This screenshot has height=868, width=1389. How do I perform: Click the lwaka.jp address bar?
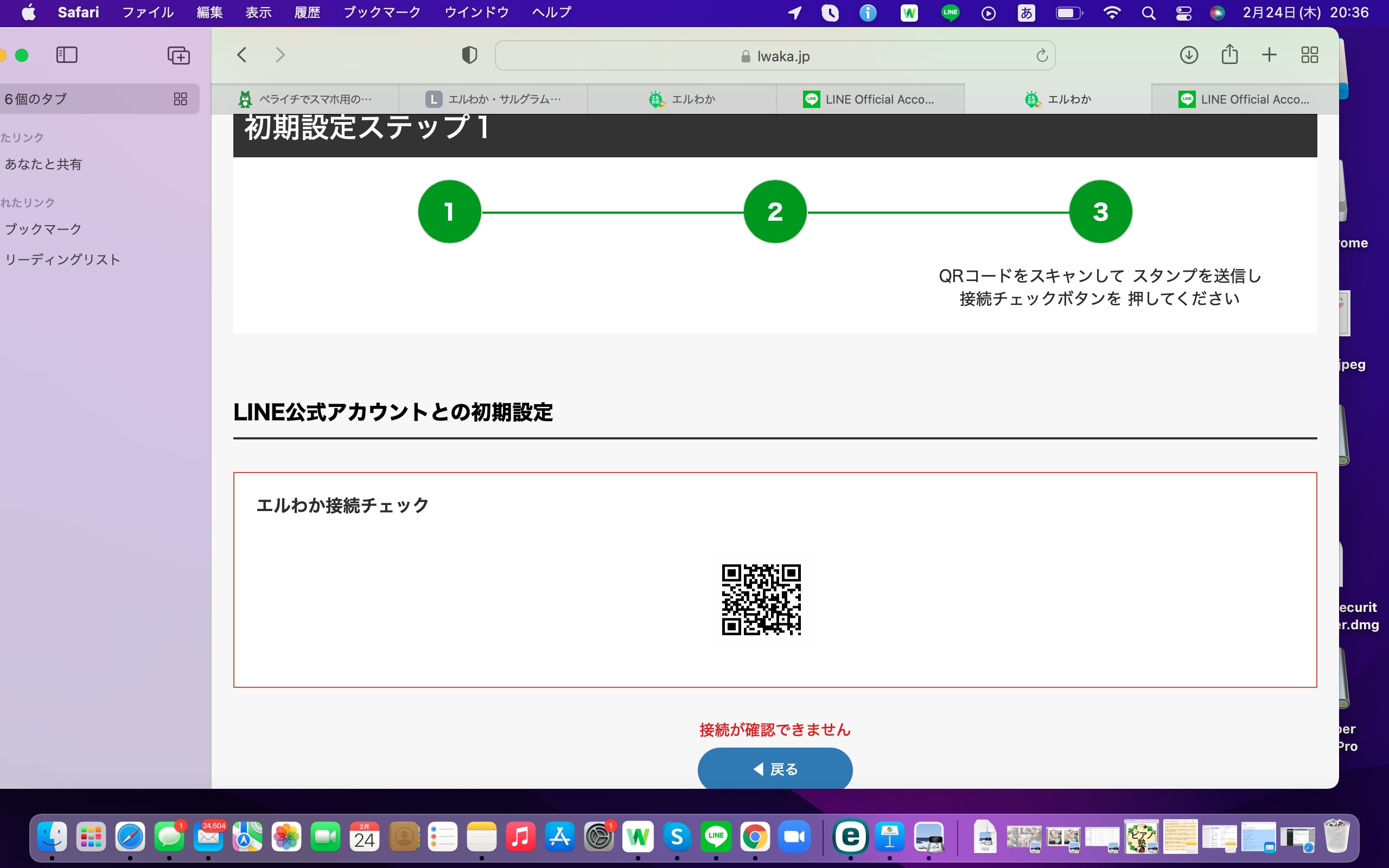(775, 56)
